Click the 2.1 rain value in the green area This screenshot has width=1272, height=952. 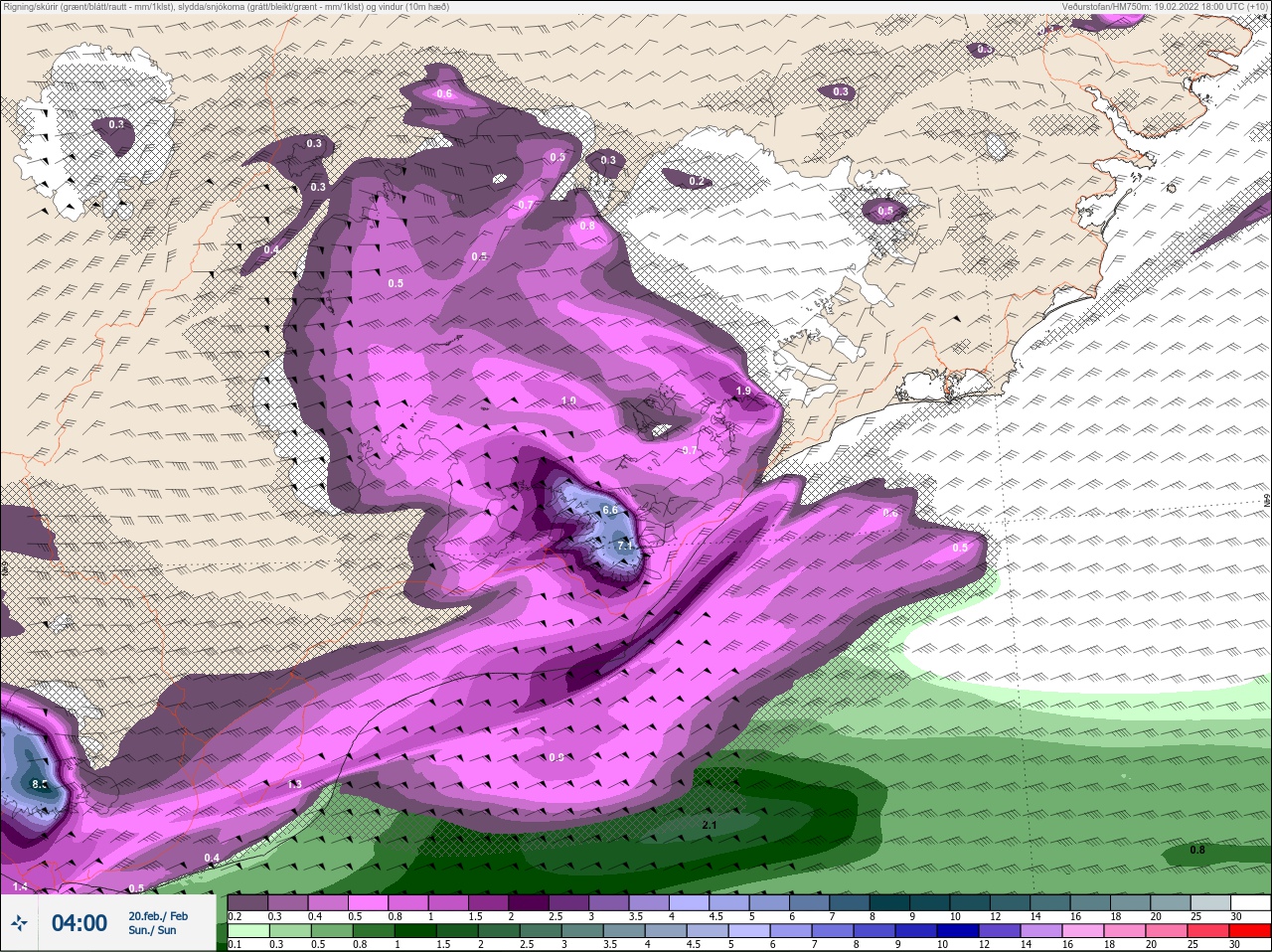(710, 825)
